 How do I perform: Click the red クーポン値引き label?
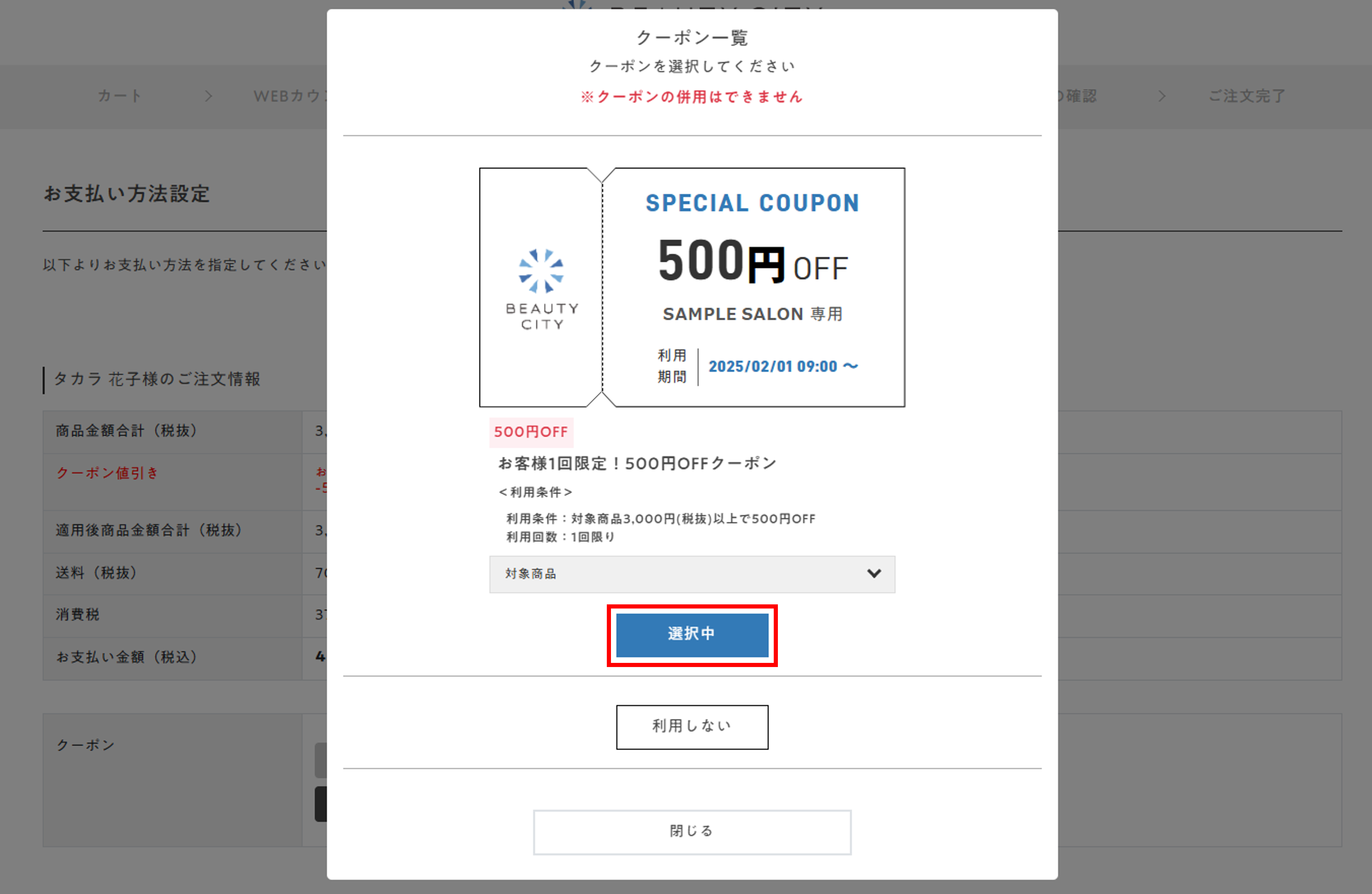(x=107, y=473)
